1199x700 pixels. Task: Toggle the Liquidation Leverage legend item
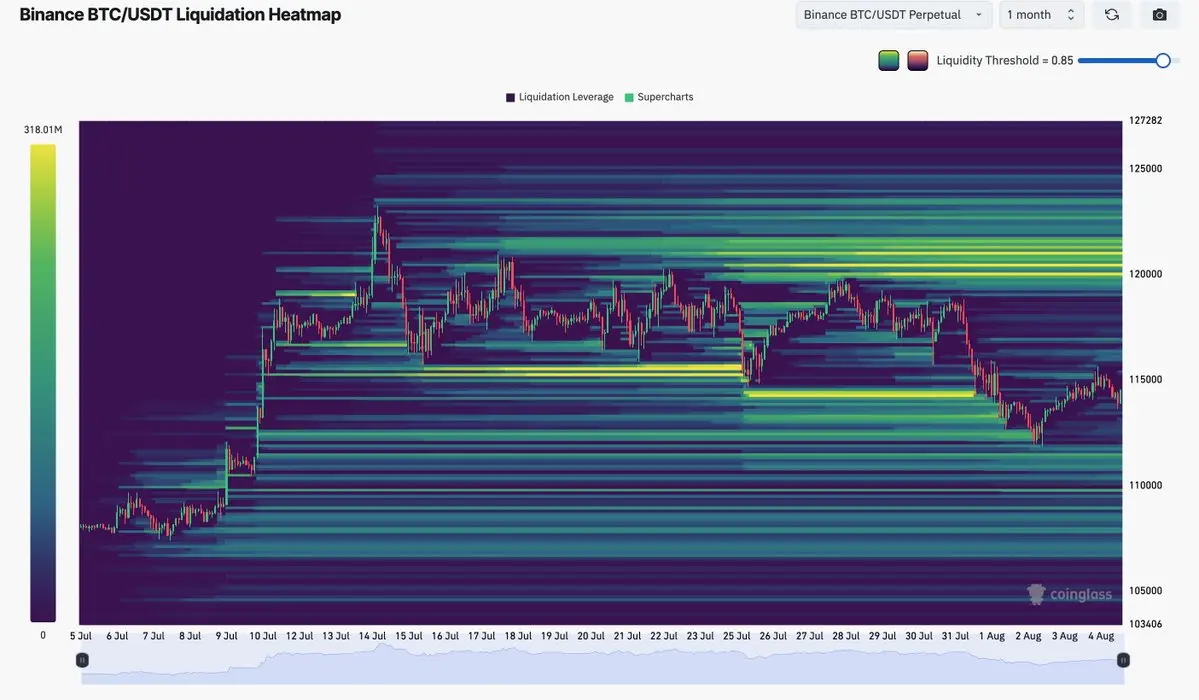click(x=560, y=97)
